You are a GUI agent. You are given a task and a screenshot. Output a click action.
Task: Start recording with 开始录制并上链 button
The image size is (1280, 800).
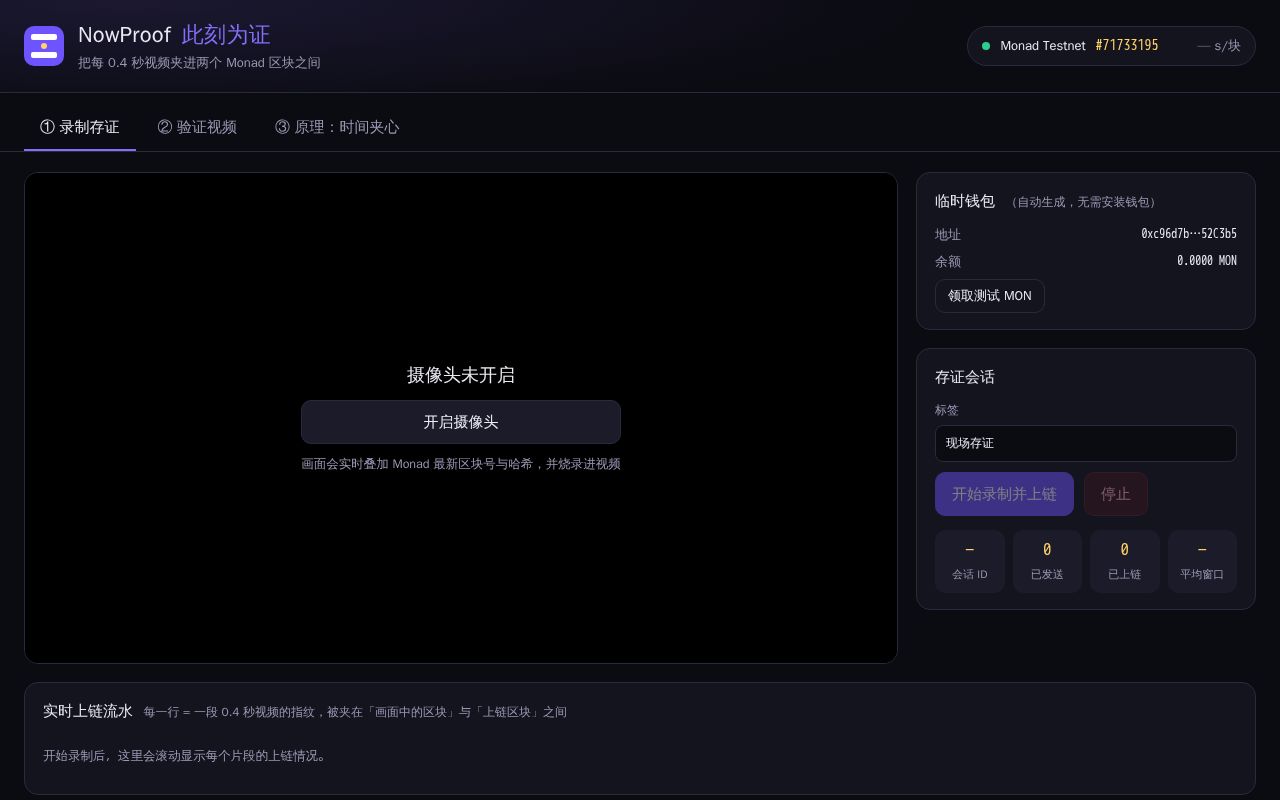(x=1004, y=494)
